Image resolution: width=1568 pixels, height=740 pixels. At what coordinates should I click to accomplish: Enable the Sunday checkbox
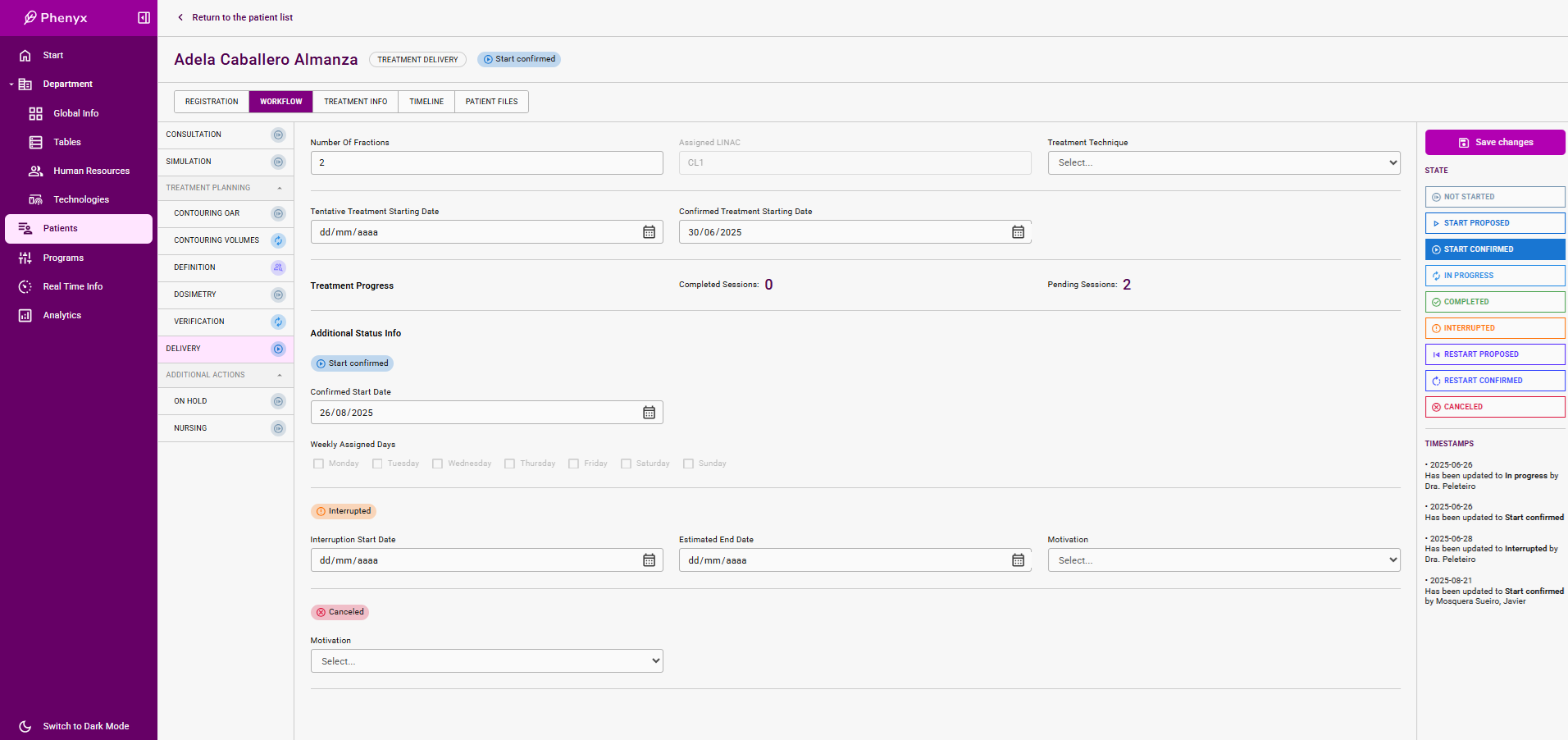tap(688, 464)
